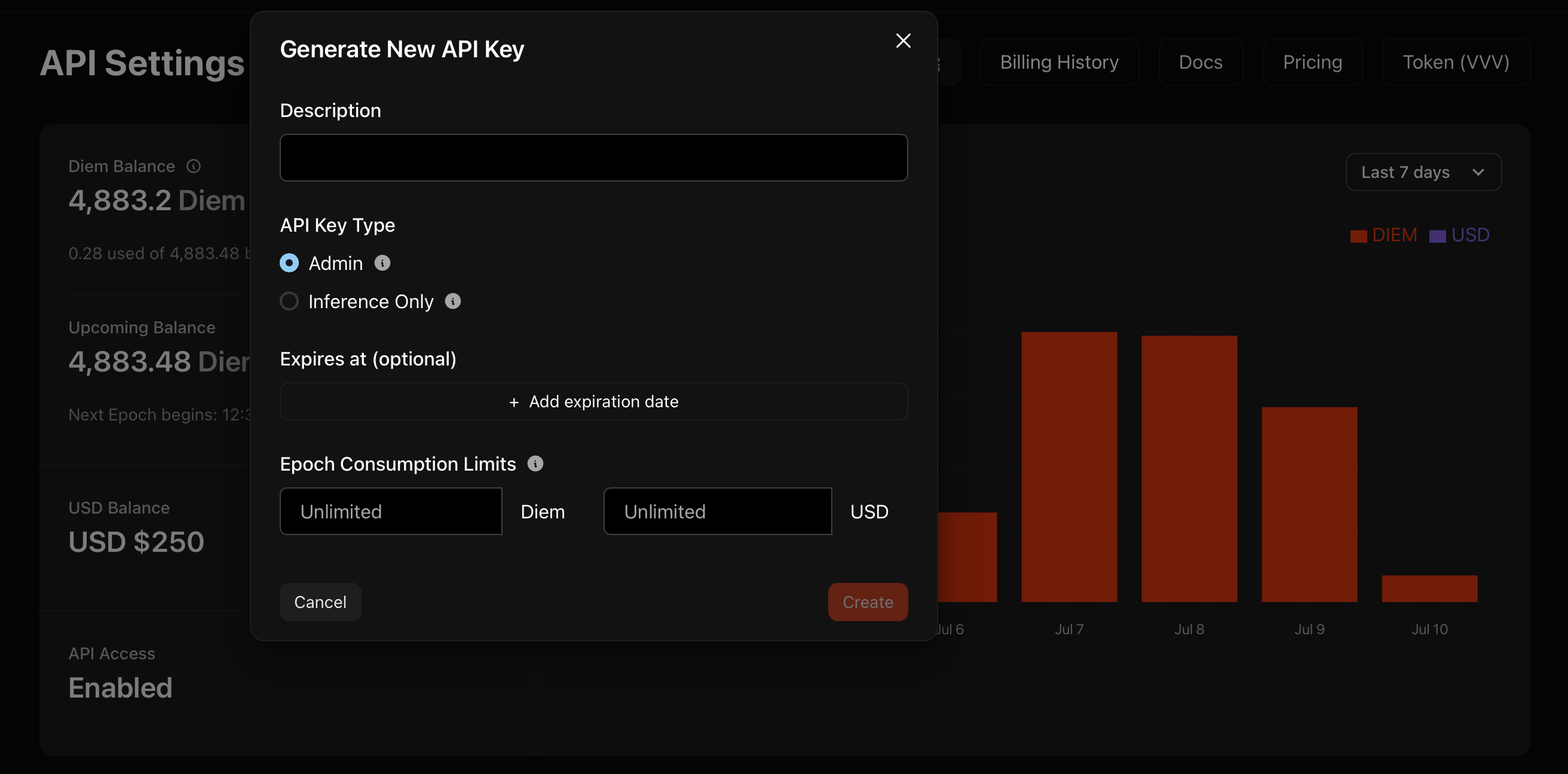Image resolution: width=1568 pixels, height=774 pixels.
Task: Click the 'API Settings' heading
Action: click(142, 63)
